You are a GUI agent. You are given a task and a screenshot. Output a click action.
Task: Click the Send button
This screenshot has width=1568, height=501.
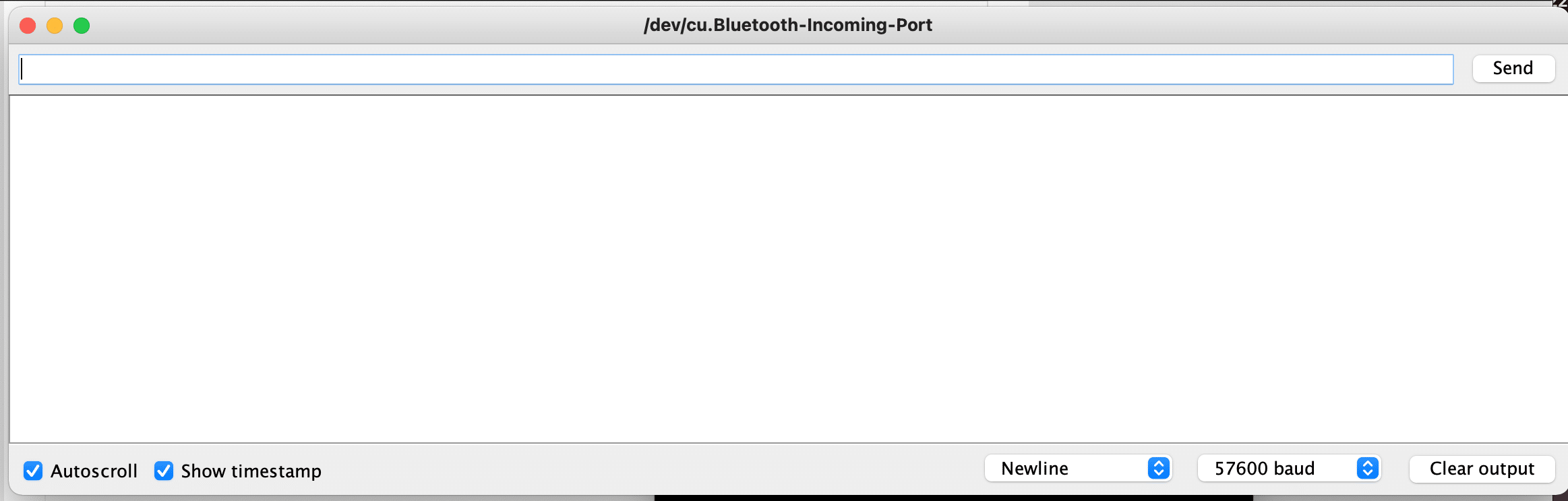click(x=1513, y=68)
